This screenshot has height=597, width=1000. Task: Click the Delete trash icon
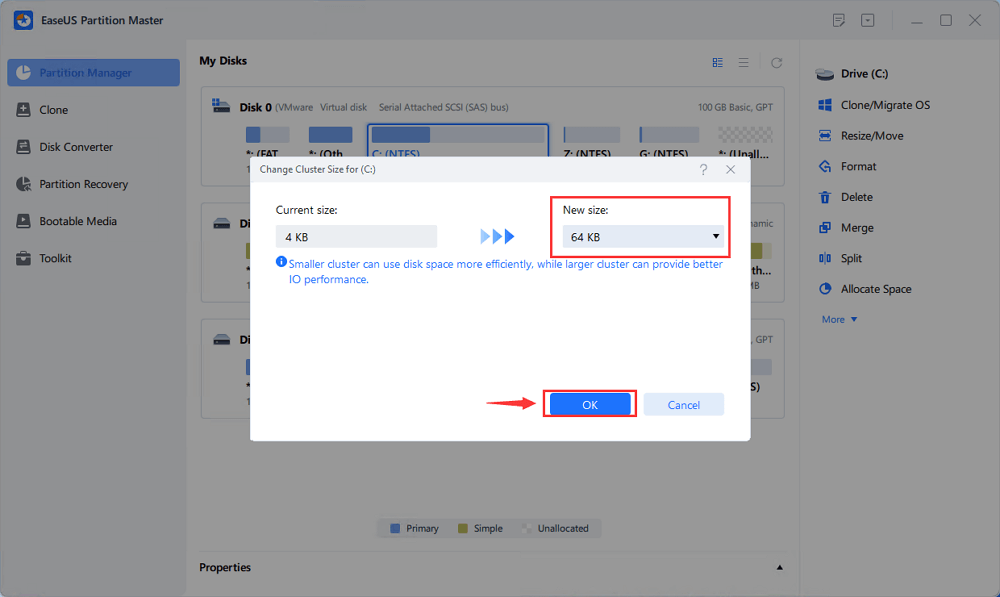click(825, 196)
